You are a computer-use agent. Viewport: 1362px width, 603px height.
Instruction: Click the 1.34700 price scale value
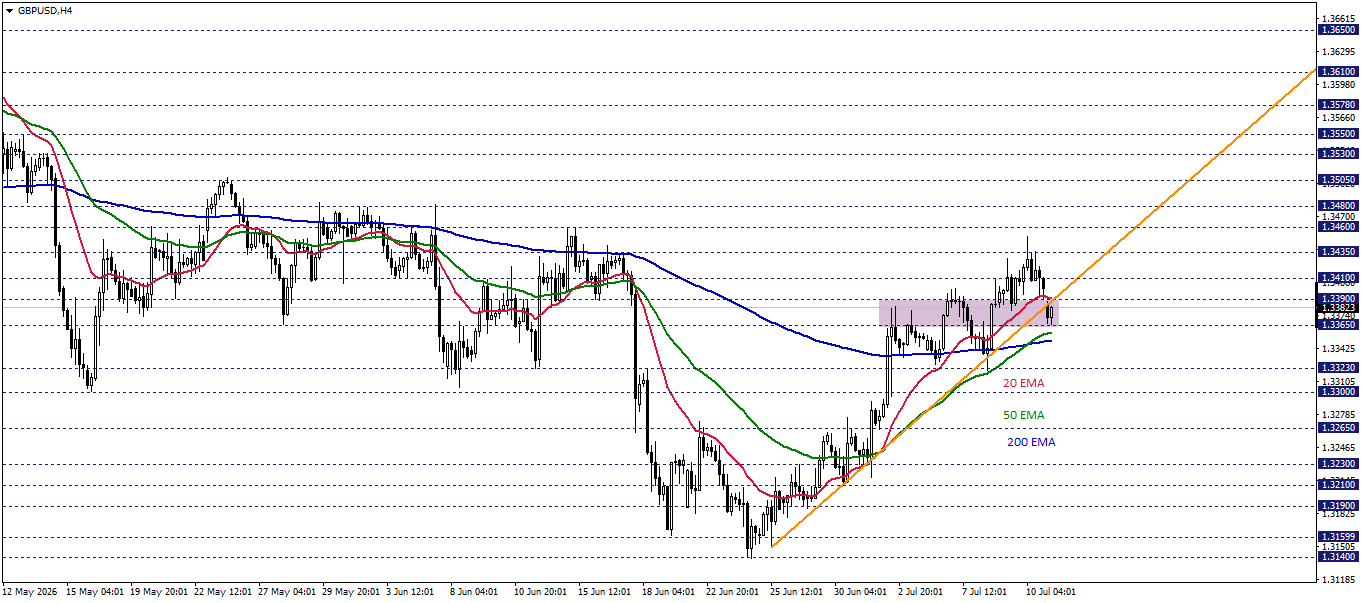(1338, 216)
